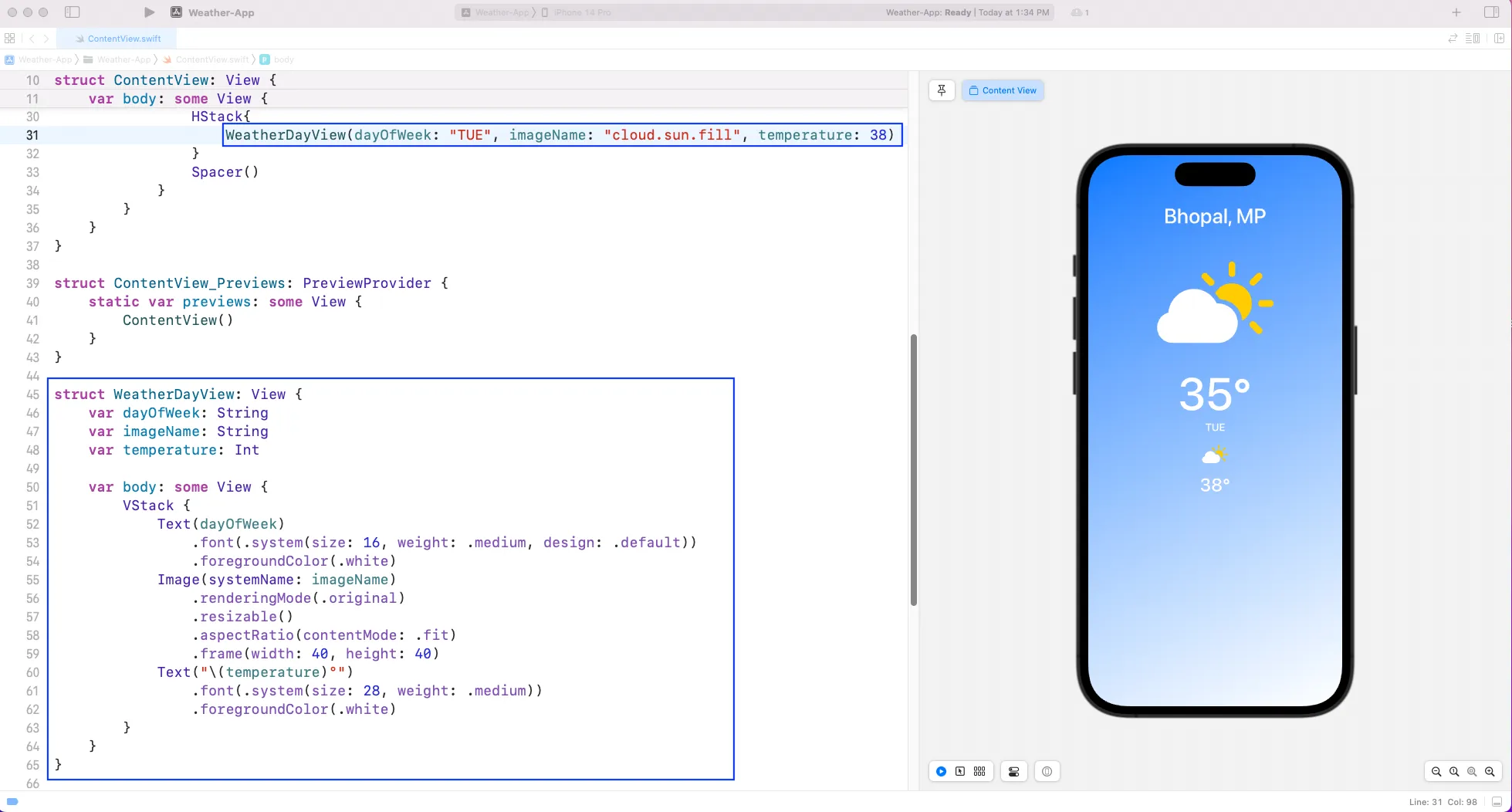Open Weather-App project in jump bar
This screenshot has height=812, width=1512.
click(39, 59)
